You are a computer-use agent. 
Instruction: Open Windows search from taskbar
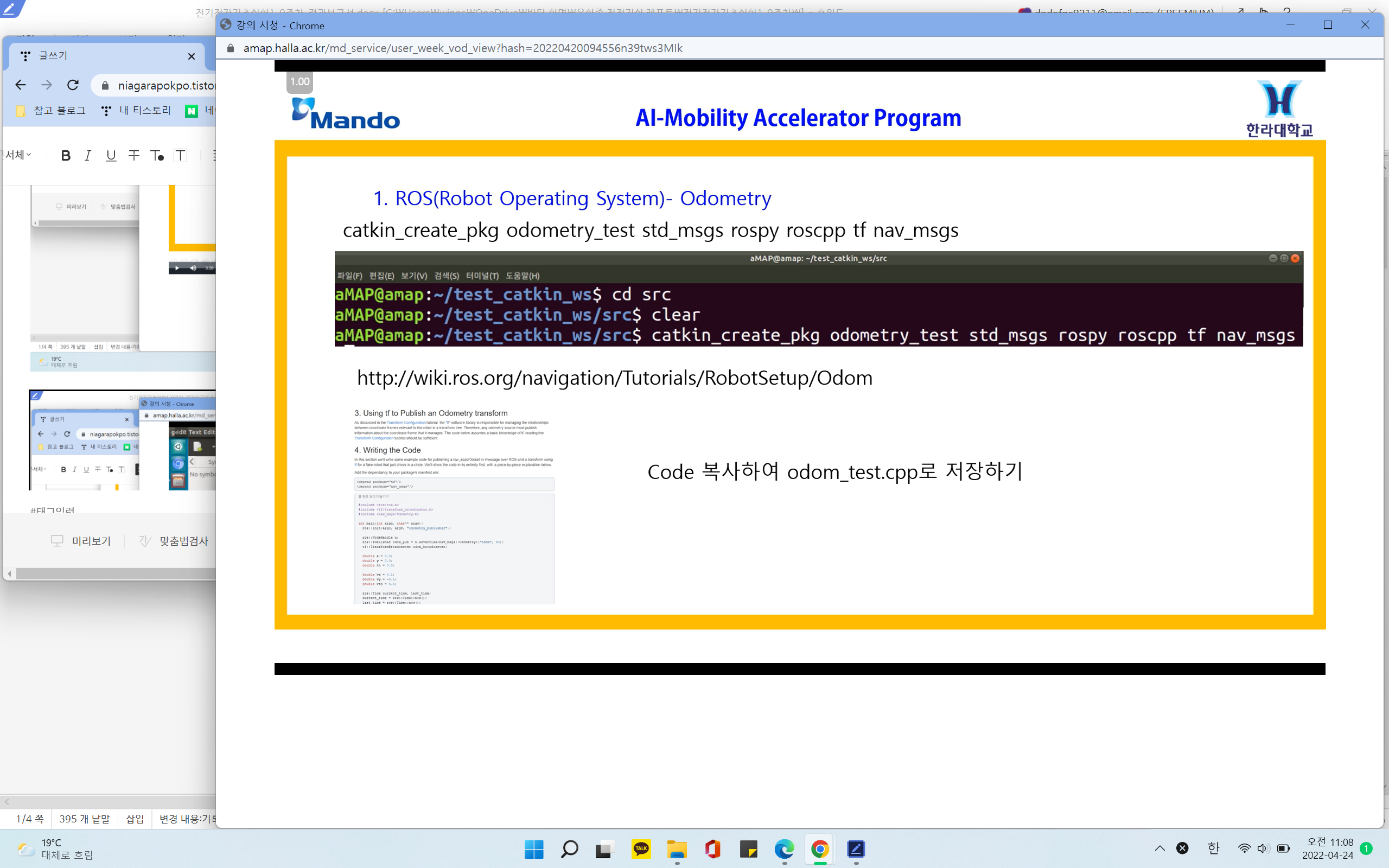coord(569,848)
